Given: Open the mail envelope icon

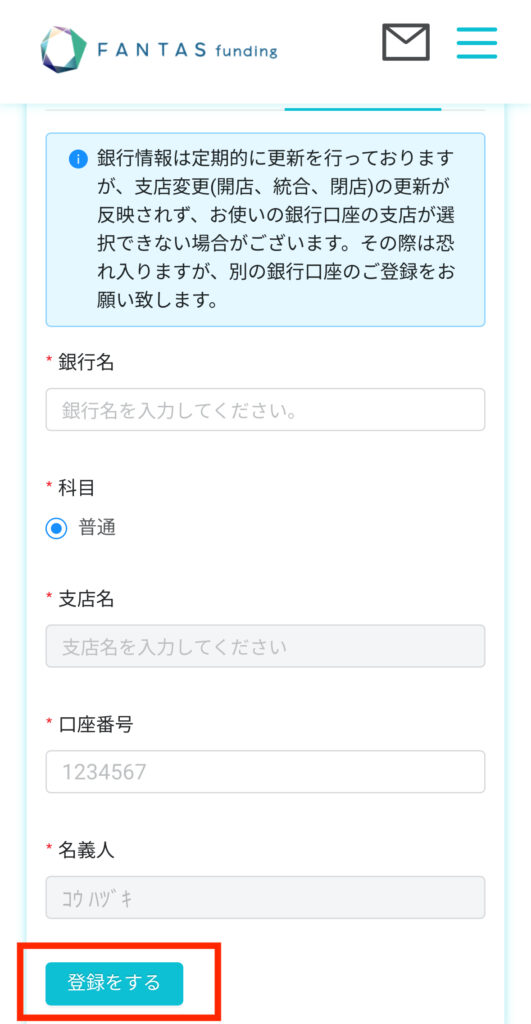Looking at the screenshot, I should pyautogui.click(x=406, y=42).
